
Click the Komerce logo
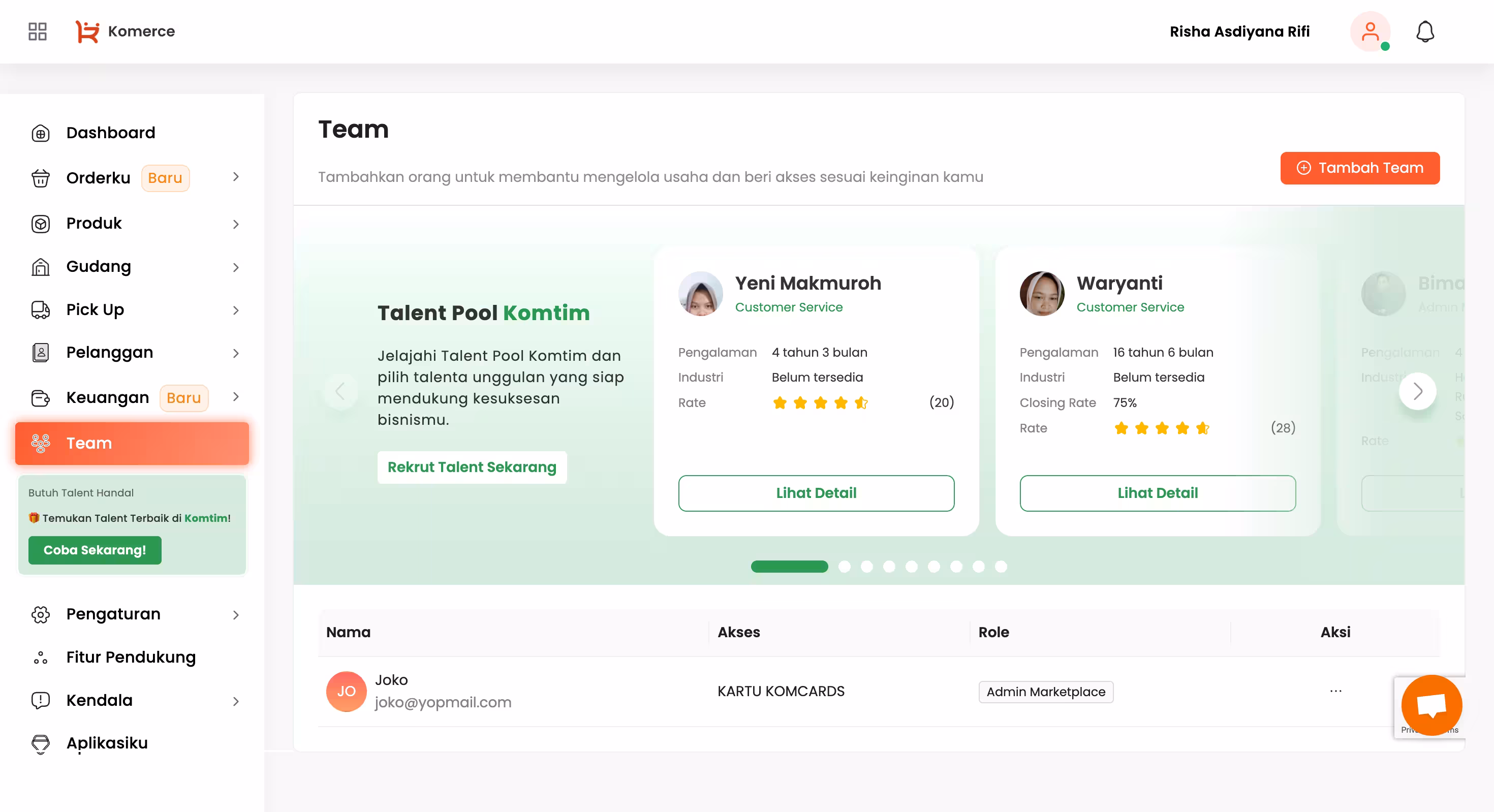[x=126, y=32]
